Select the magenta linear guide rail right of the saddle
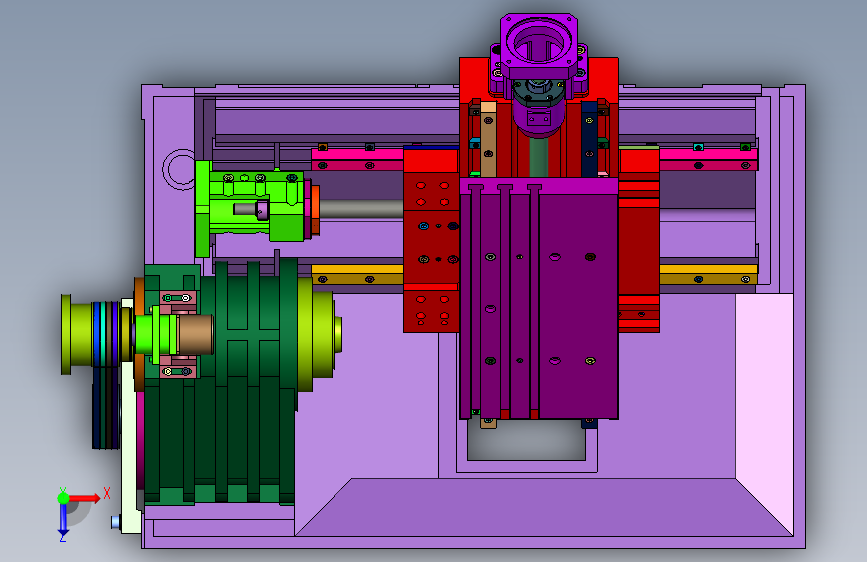 pos(708,159)
